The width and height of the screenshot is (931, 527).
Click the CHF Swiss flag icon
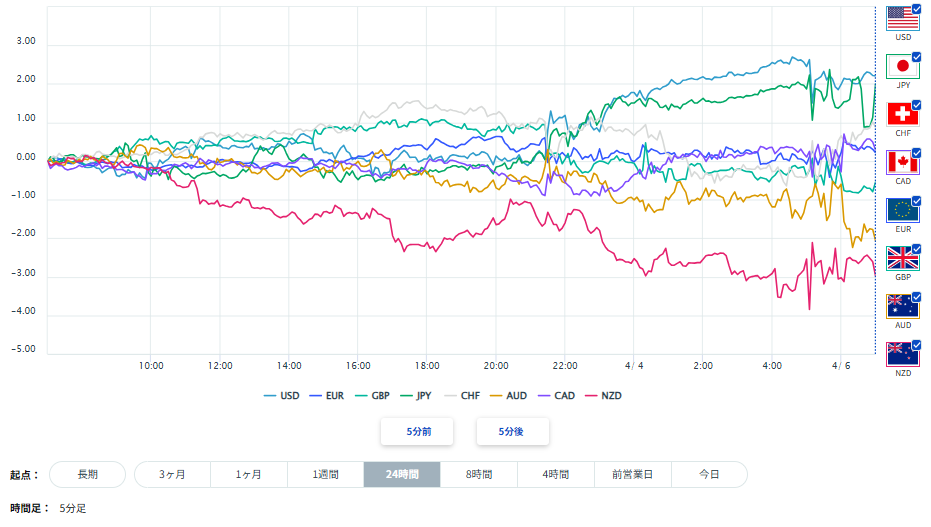[902, 115]
